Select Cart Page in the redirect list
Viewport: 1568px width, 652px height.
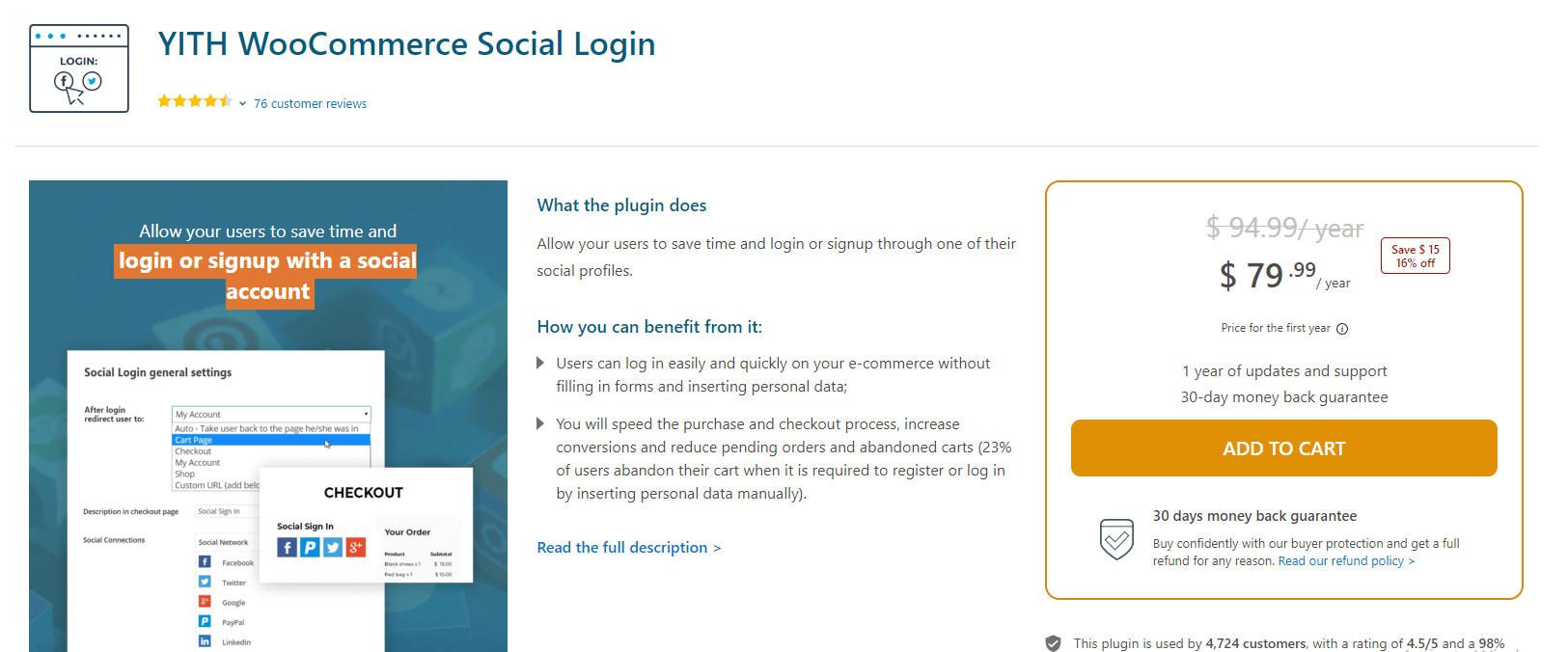click(x=270, y=440)
